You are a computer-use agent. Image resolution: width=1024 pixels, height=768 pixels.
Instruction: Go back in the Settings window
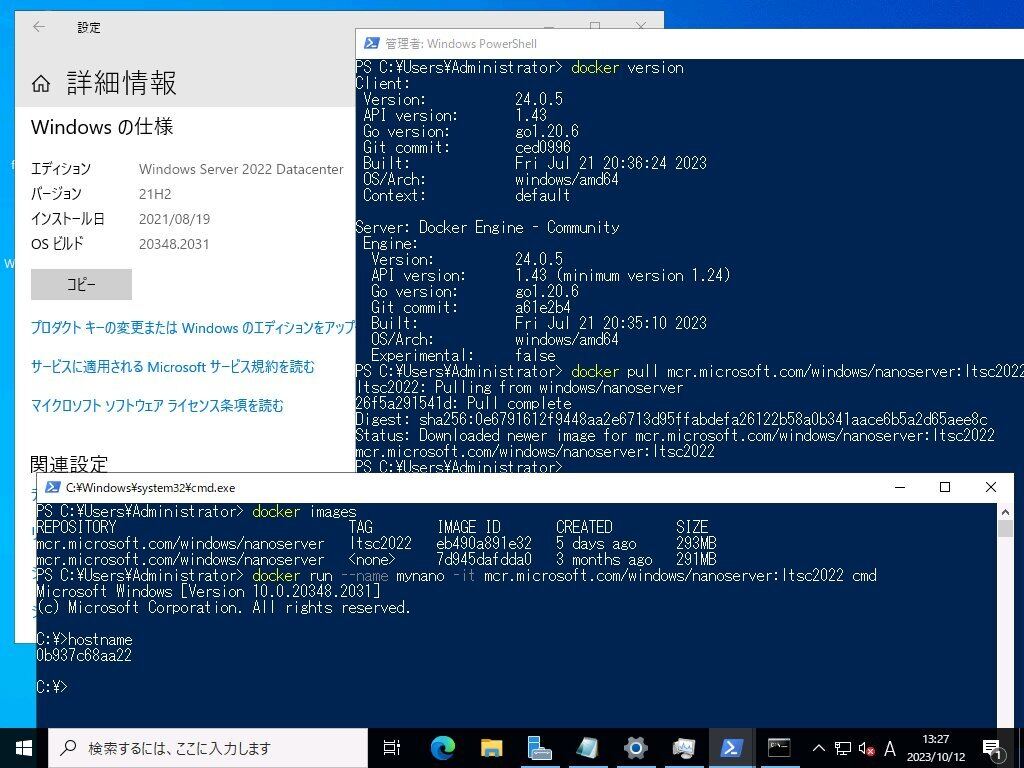(x=39, y=27)
